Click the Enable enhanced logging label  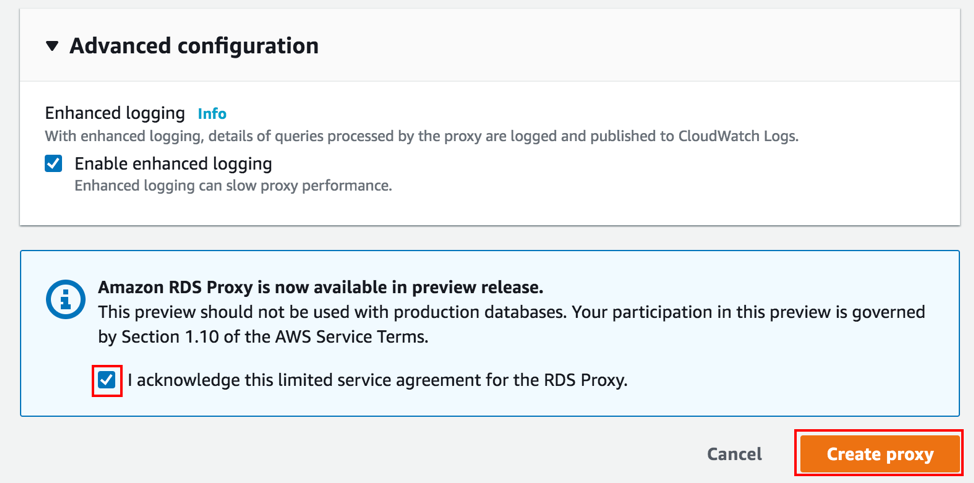173,164
